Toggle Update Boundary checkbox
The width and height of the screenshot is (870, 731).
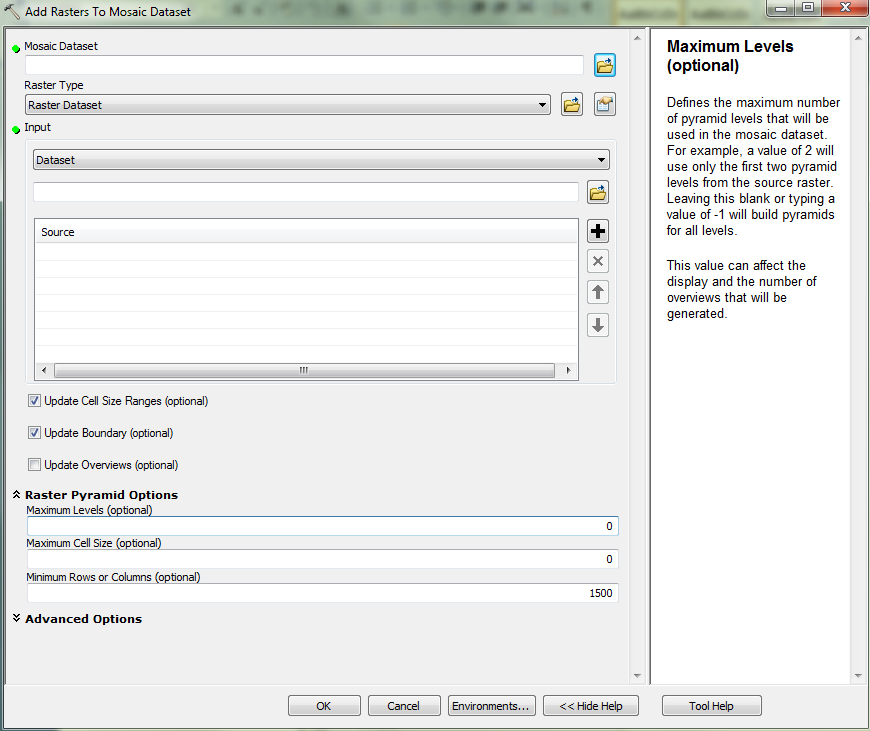pyautogui.click(x=34, y=433)
